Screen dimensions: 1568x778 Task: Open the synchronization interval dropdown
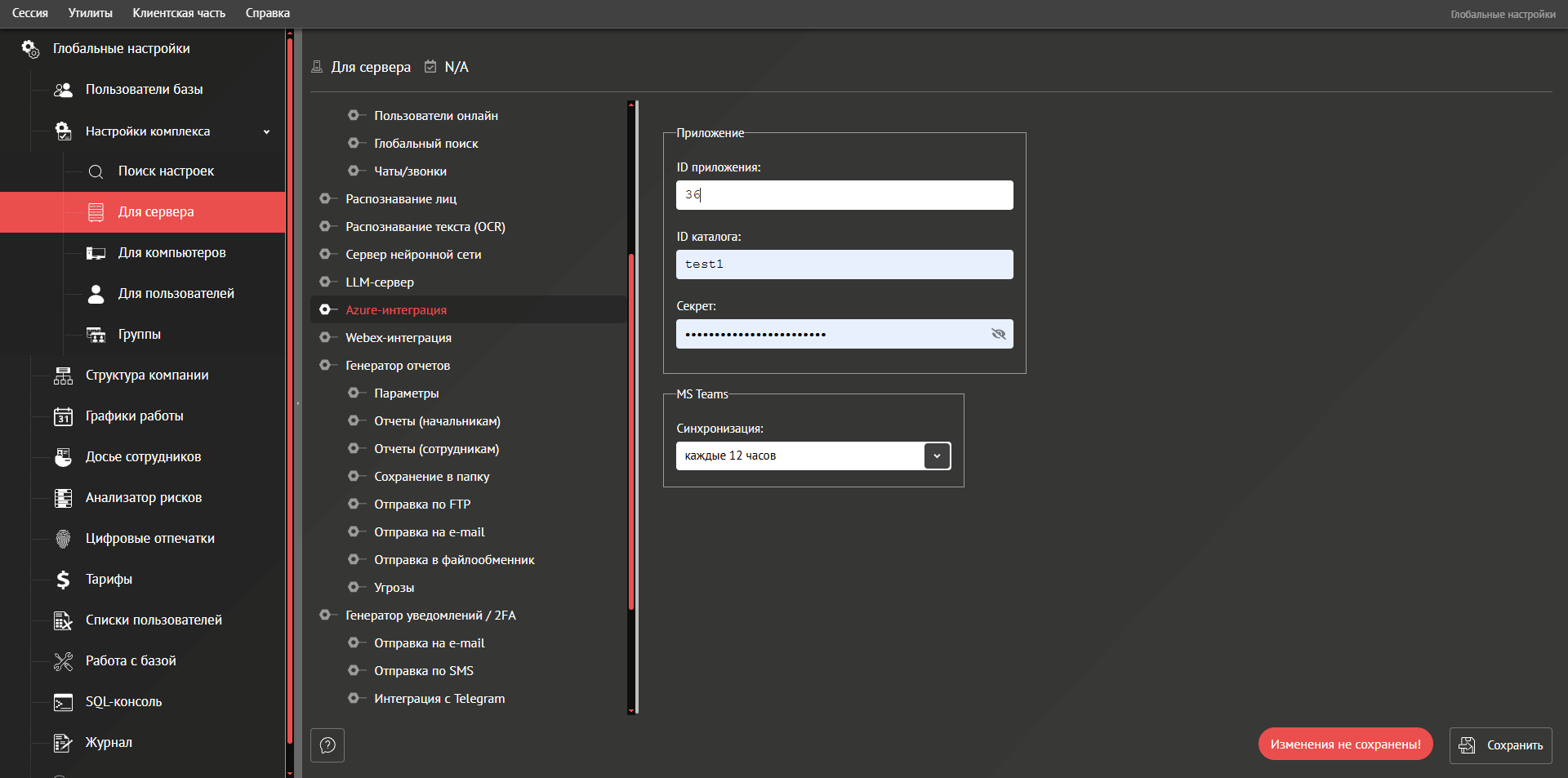pos(937,456)
